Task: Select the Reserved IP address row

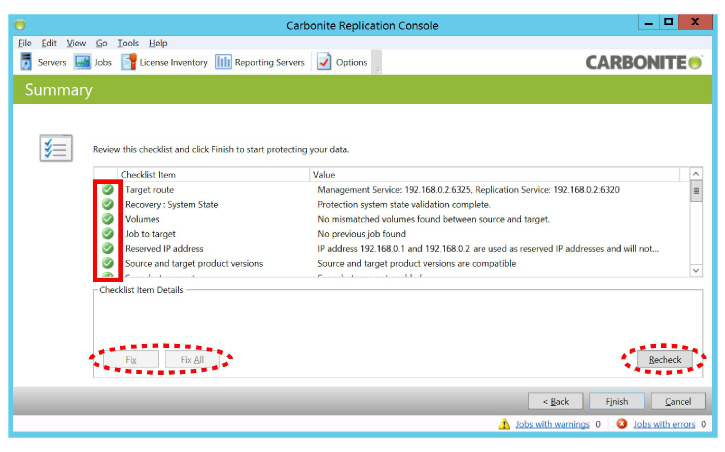Action: tap(392, 249)
